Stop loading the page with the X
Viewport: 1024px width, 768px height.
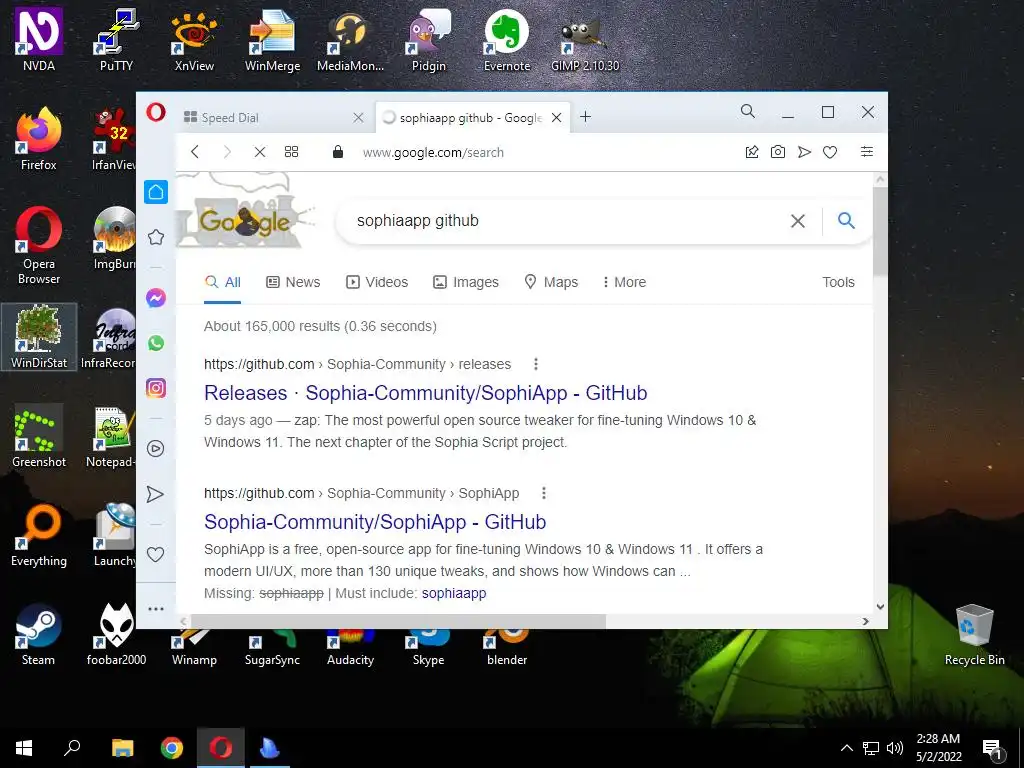[260, 152]
